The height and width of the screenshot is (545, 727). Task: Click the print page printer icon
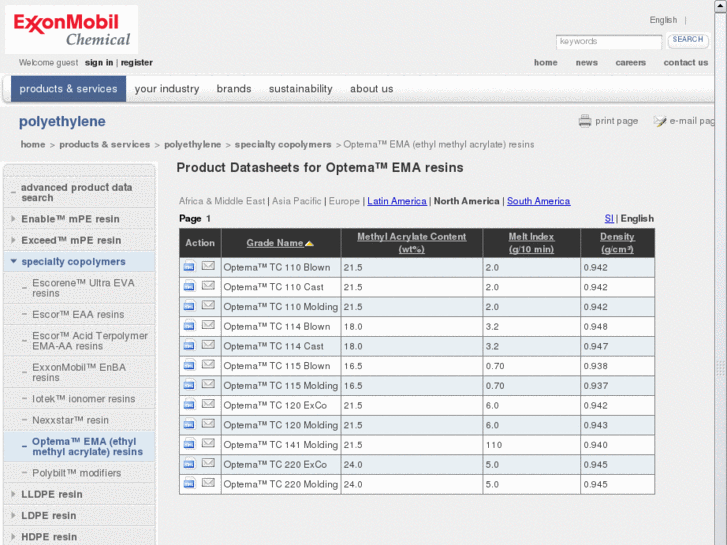point(585,121)
